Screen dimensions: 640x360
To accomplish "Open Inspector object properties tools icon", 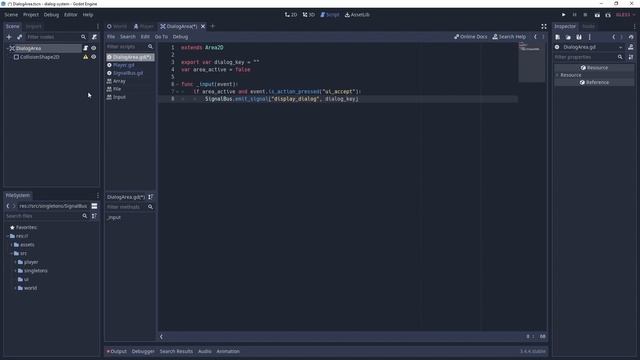I will pos(631,57).
